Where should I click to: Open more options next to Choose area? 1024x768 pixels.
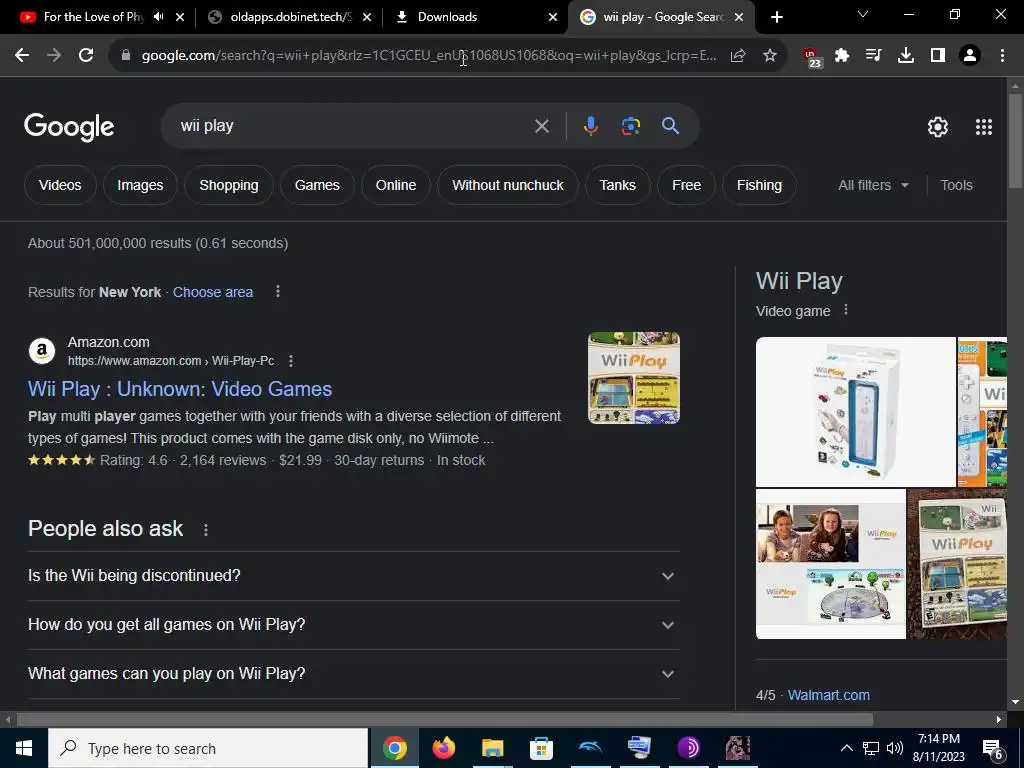pos(278,291)
